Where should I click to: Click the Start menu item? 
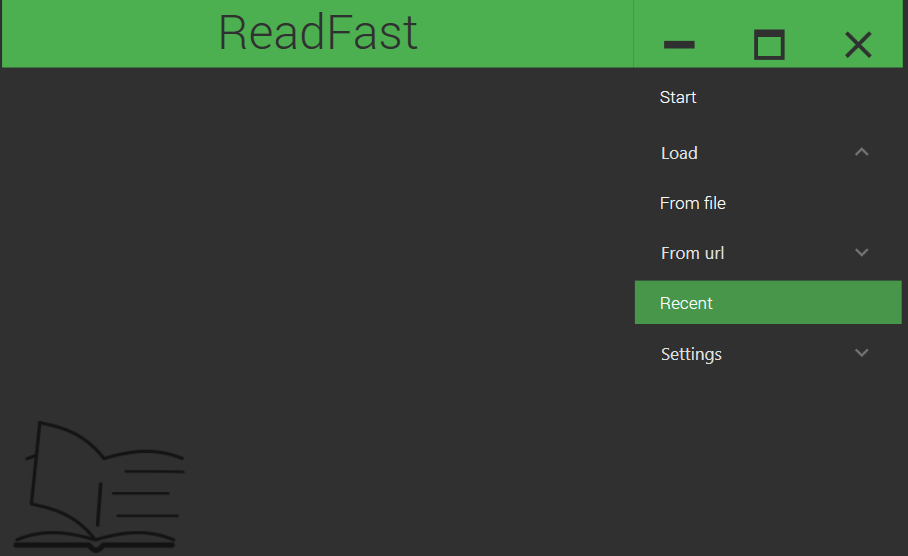768,97
